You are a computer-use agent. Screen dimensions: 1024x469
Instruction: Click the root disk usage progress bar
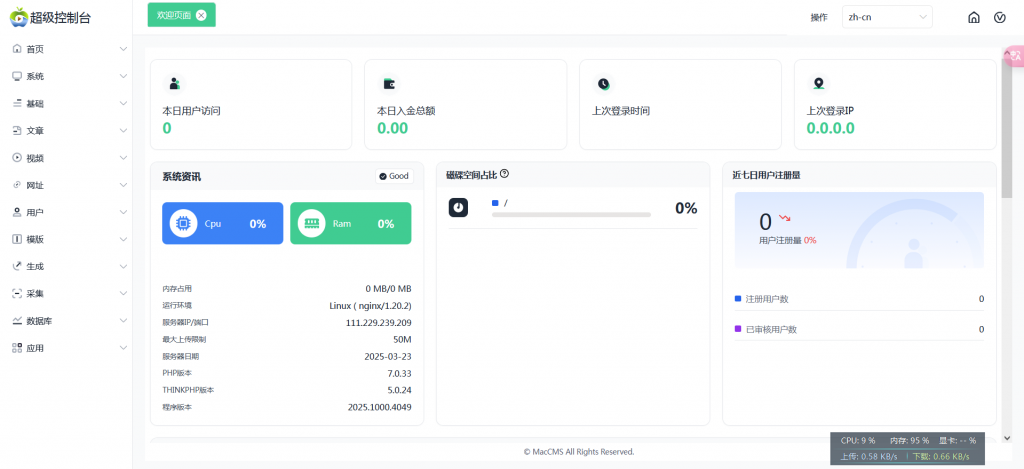571,214
